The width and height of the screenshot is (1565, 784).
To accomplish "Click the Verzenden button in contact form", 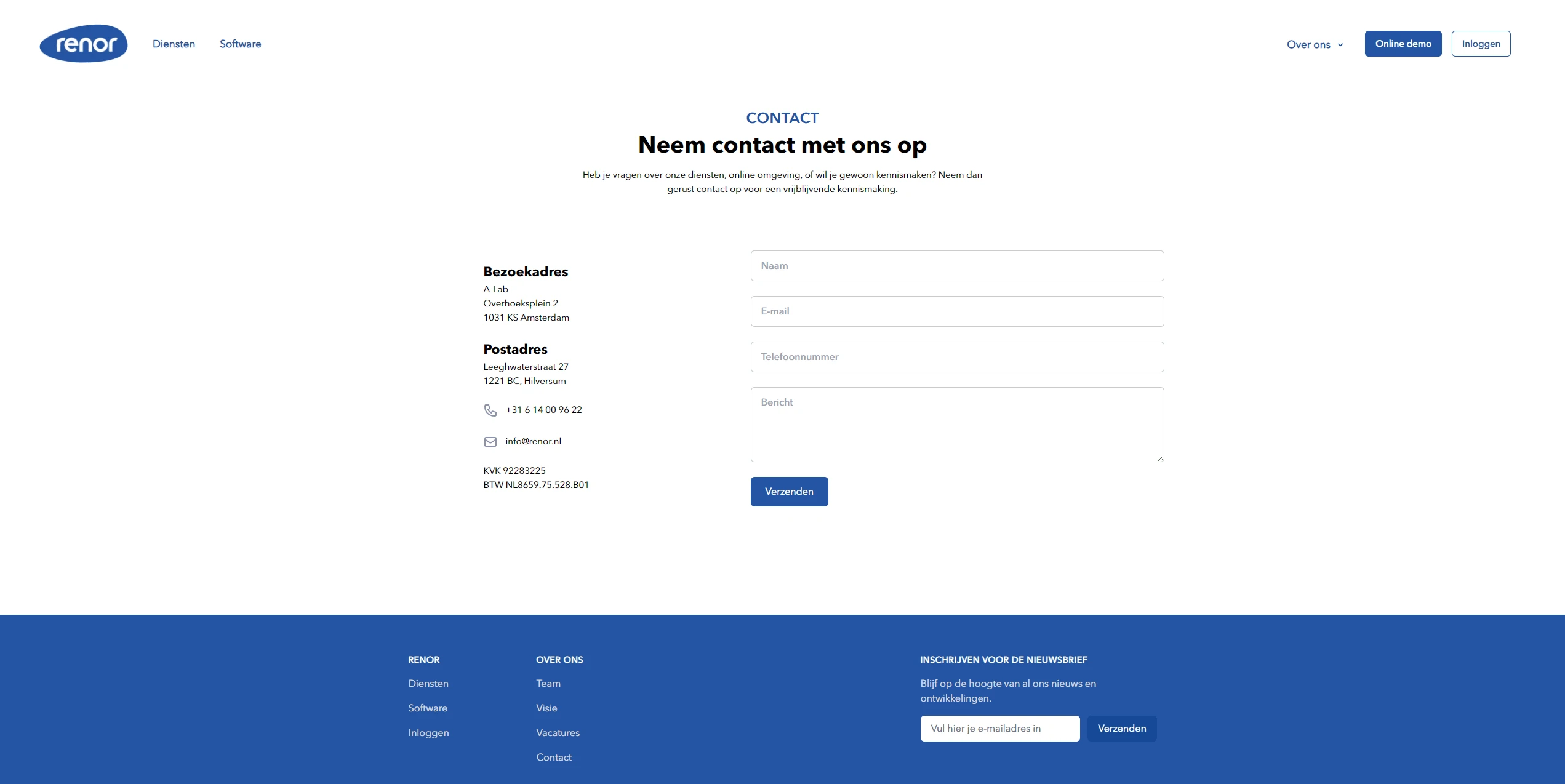I will pos(789,491).
